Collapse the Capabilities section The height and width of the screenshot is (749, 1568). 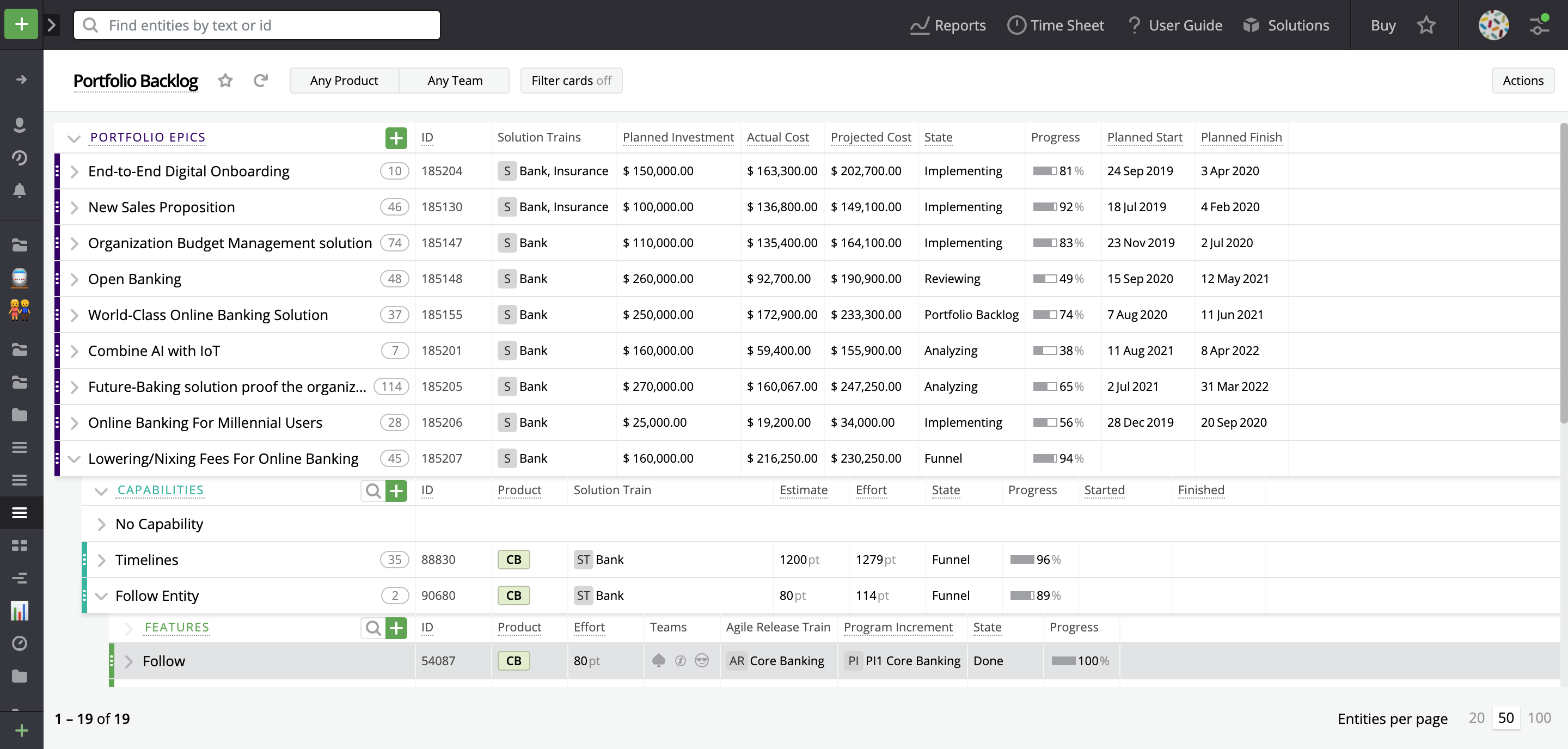101,491
